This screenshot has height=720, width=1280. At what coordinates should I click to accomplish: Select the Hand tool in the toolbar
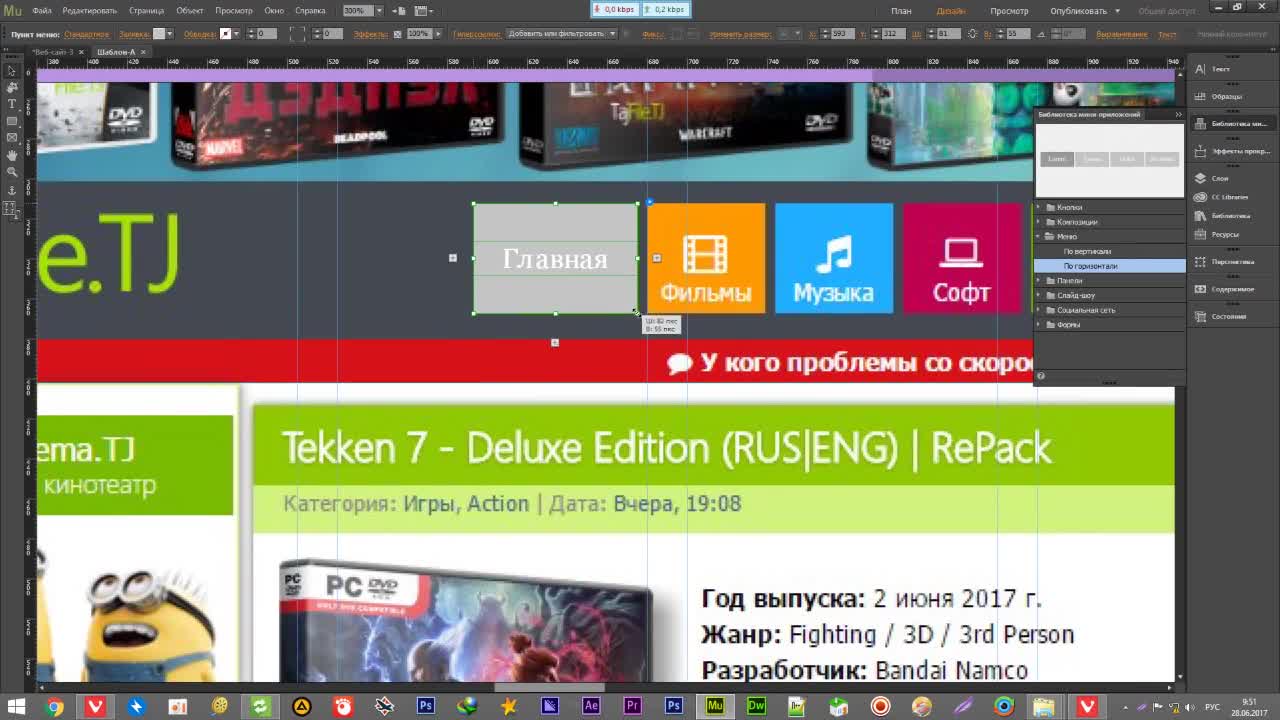tap(11, 155)
